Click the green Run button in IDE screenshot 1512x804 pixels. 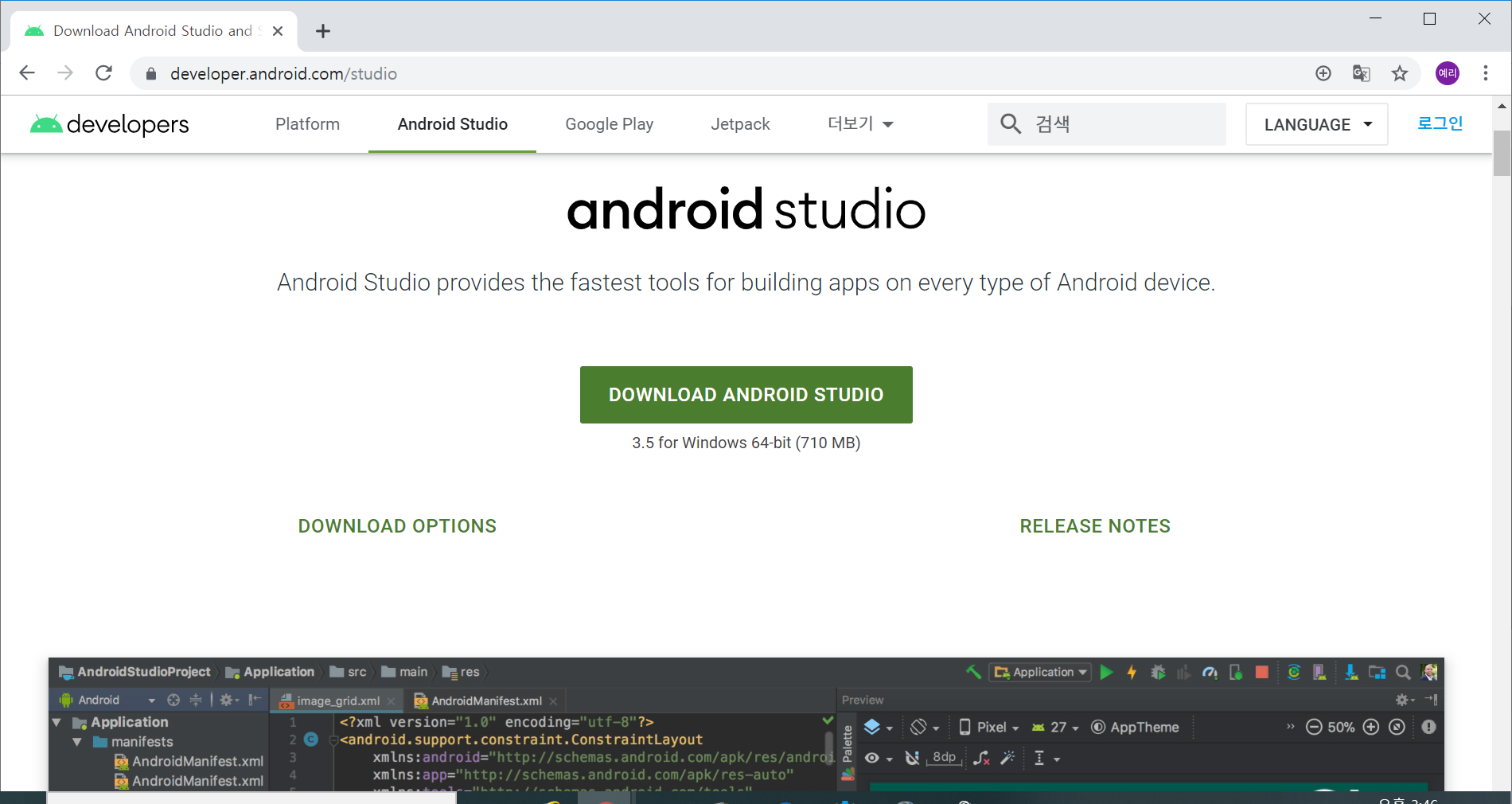point(1106,673)
